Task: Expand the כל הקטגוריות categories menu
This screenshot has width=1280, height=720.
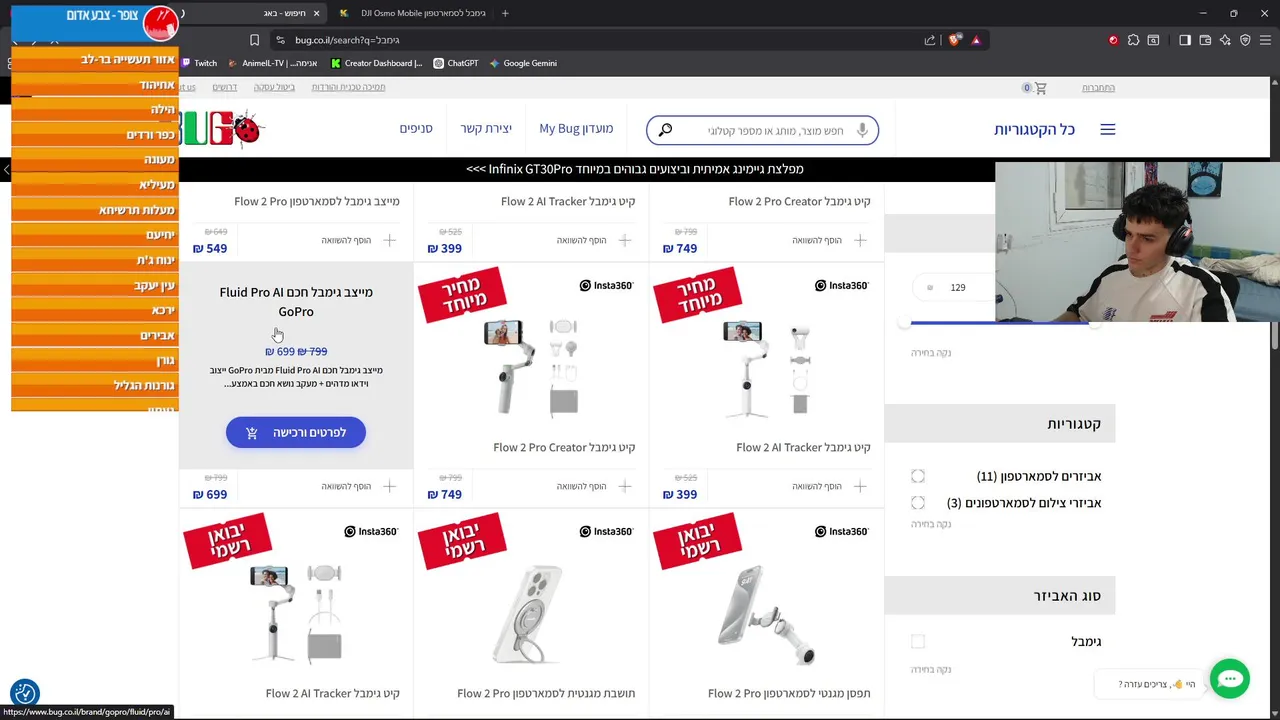Action: [1034, 129]
